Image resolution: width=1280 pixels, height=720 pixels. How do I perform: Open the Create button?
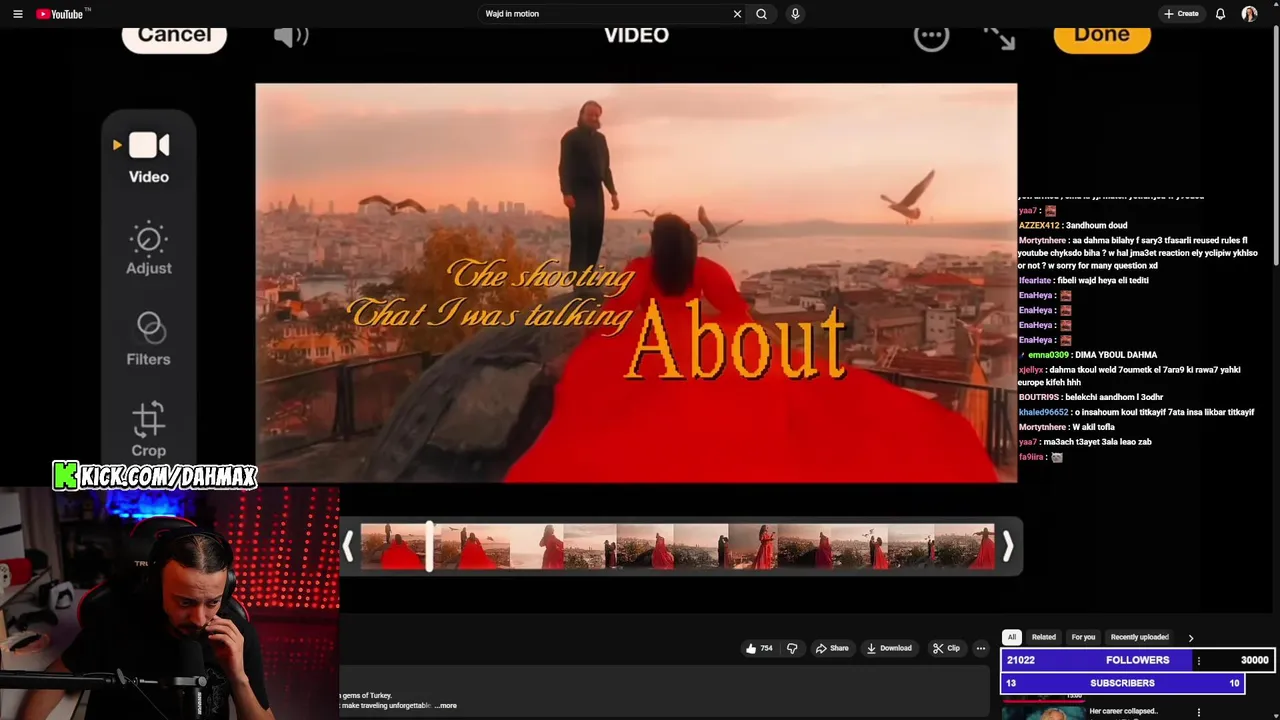coord(1181,14)
